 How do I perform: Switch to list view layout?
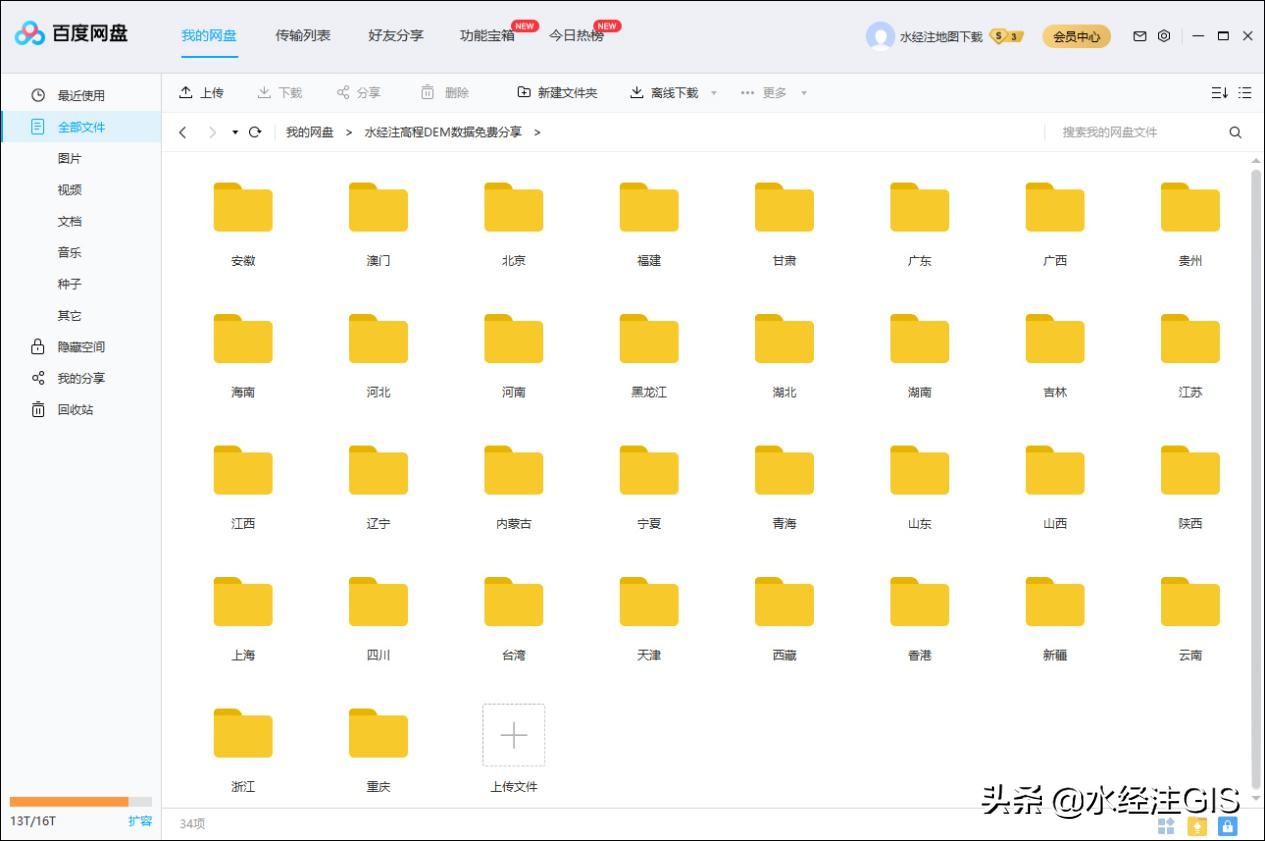pyautogui.click(x=1245, y=92)
